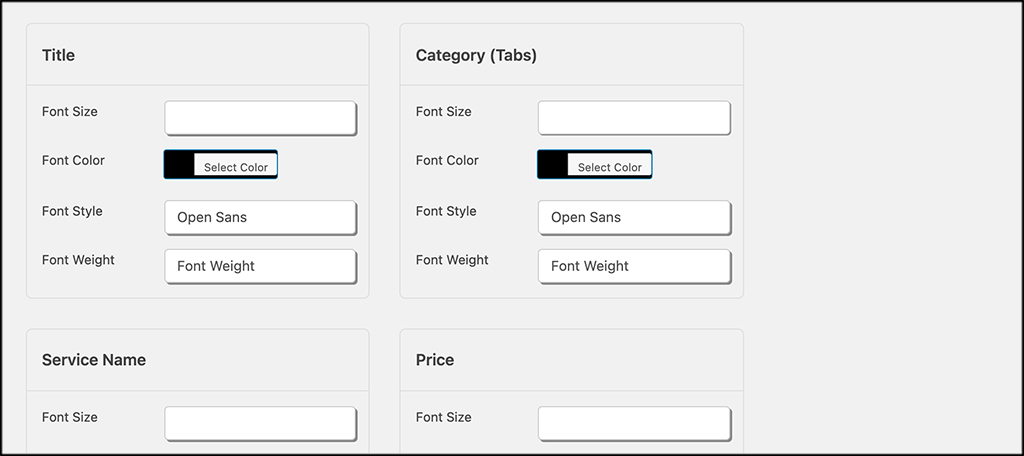Click the Title panel heading
Image resolution: width=1024 pixels, height=456 pixels.
coord(58,55)
